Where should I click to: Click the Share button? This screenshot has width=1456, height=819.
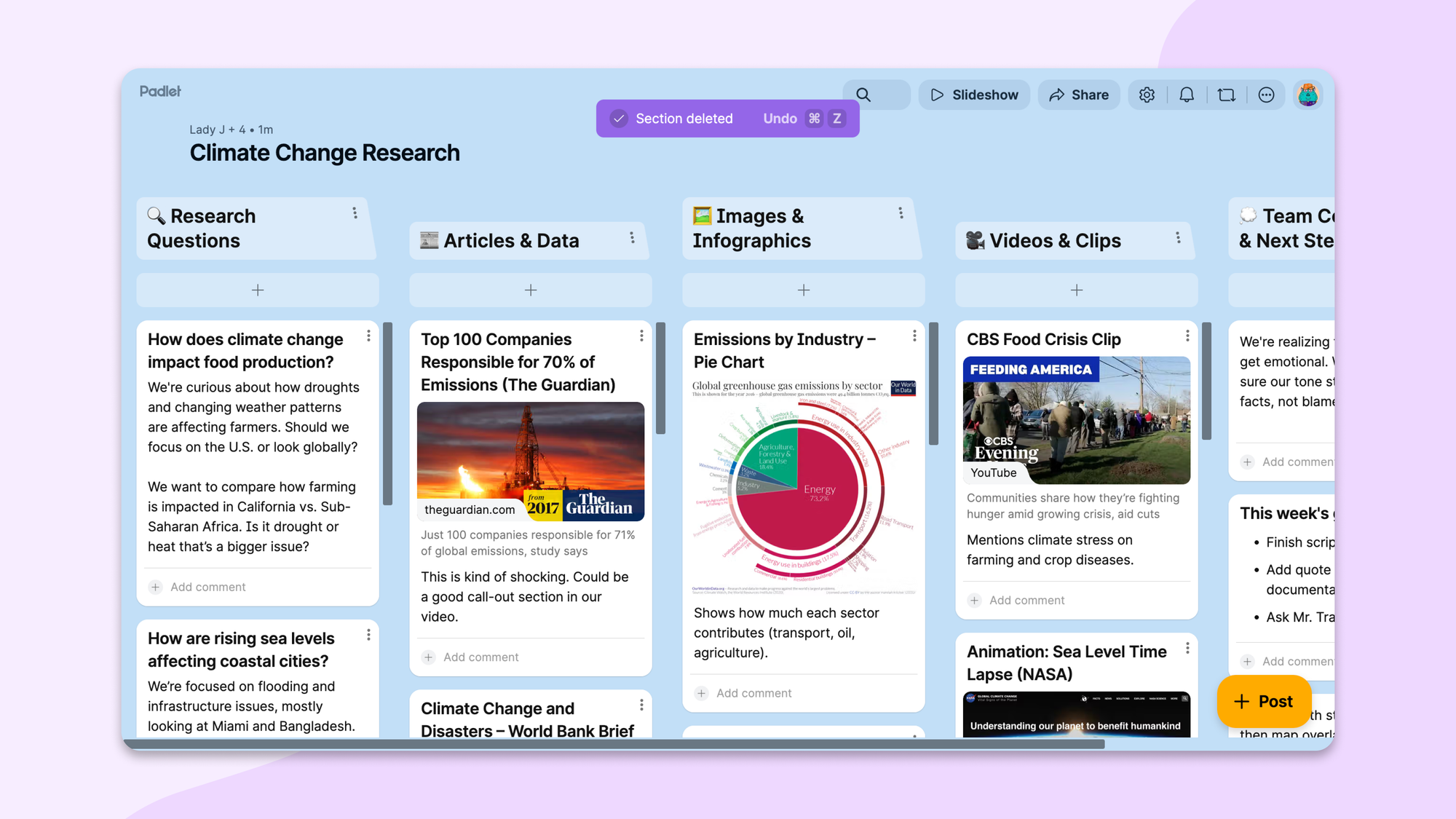(1078, 95)
